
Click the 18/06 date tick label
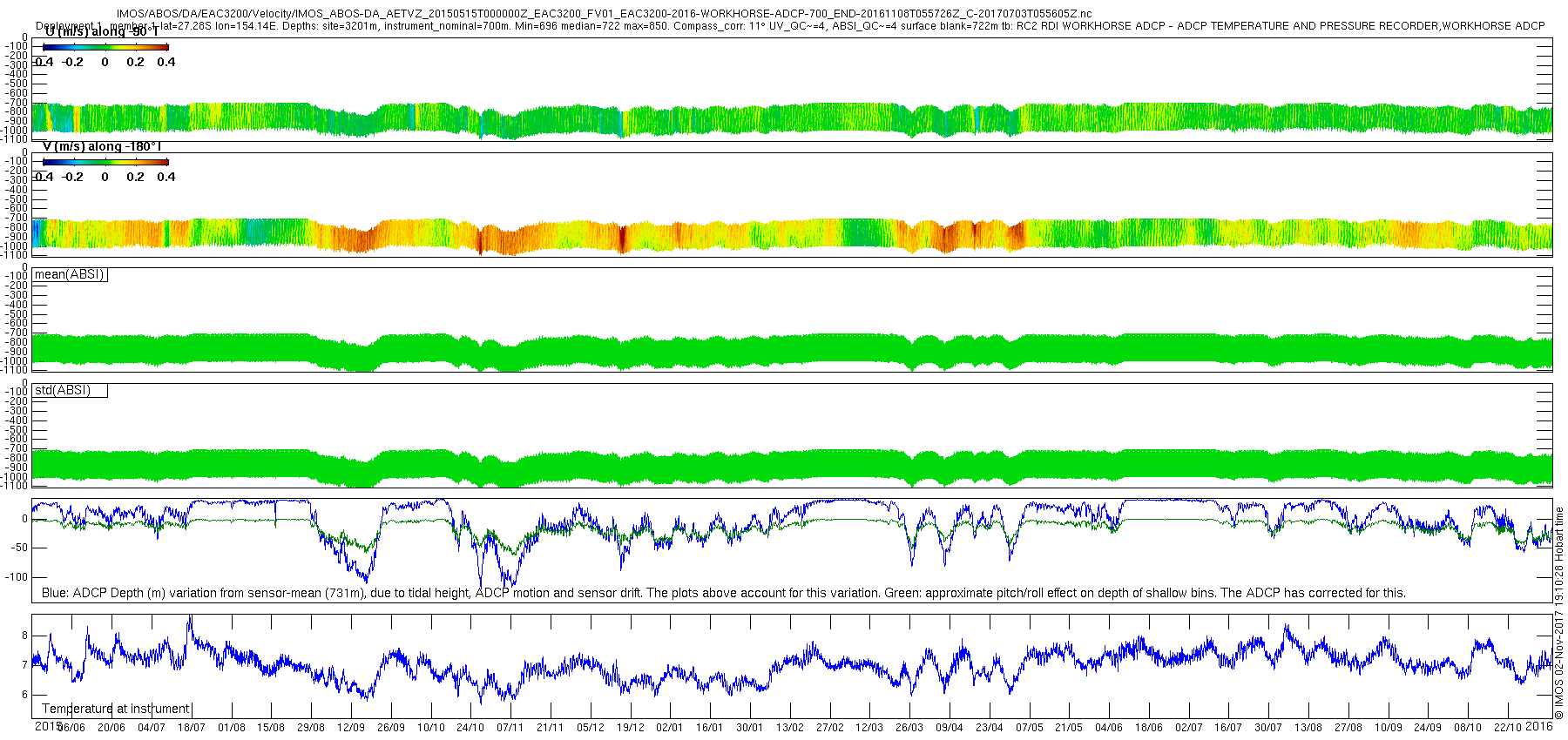[1149, 728]
